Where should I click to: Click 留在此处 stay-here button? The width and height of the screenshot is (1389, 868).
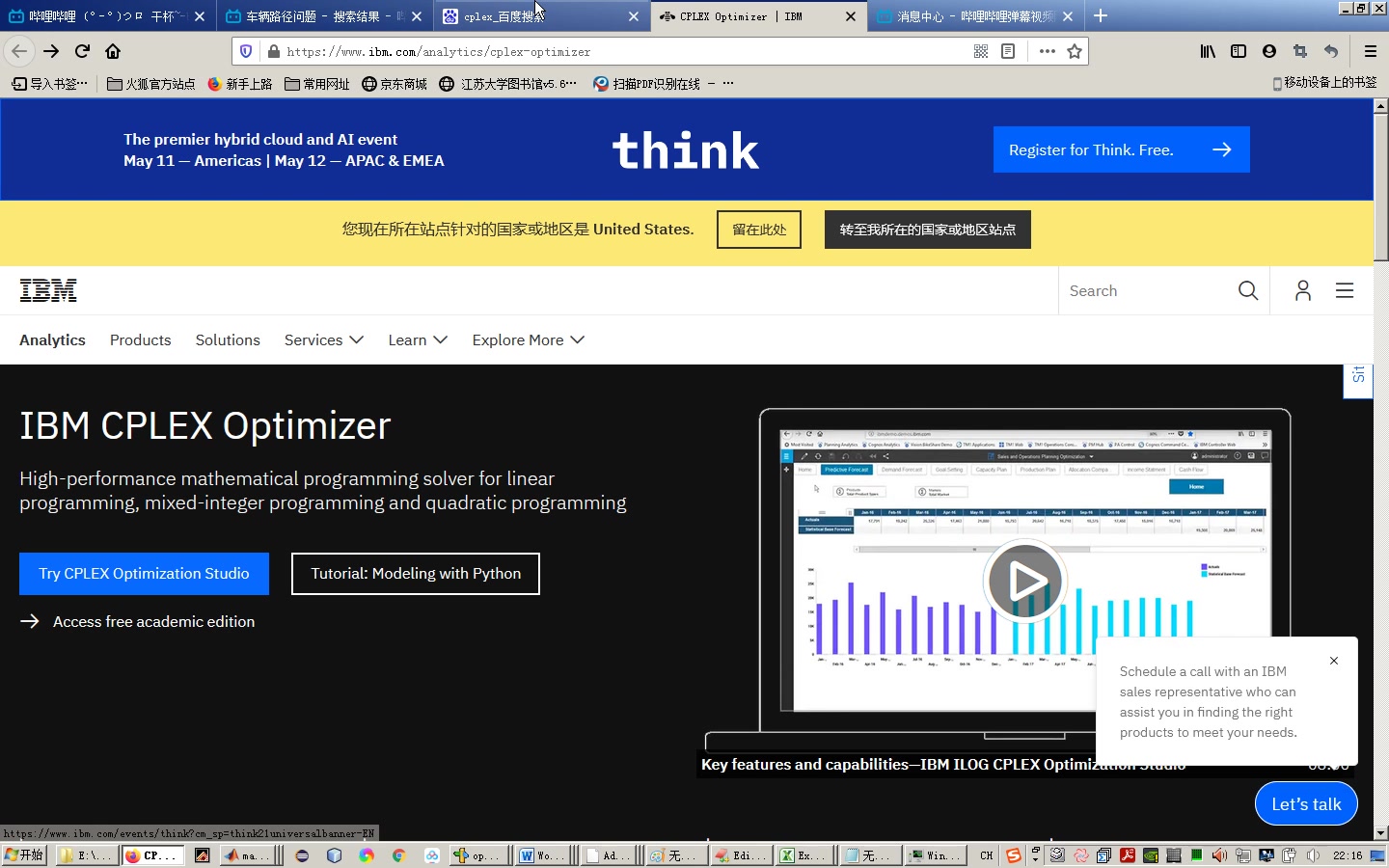759,230
